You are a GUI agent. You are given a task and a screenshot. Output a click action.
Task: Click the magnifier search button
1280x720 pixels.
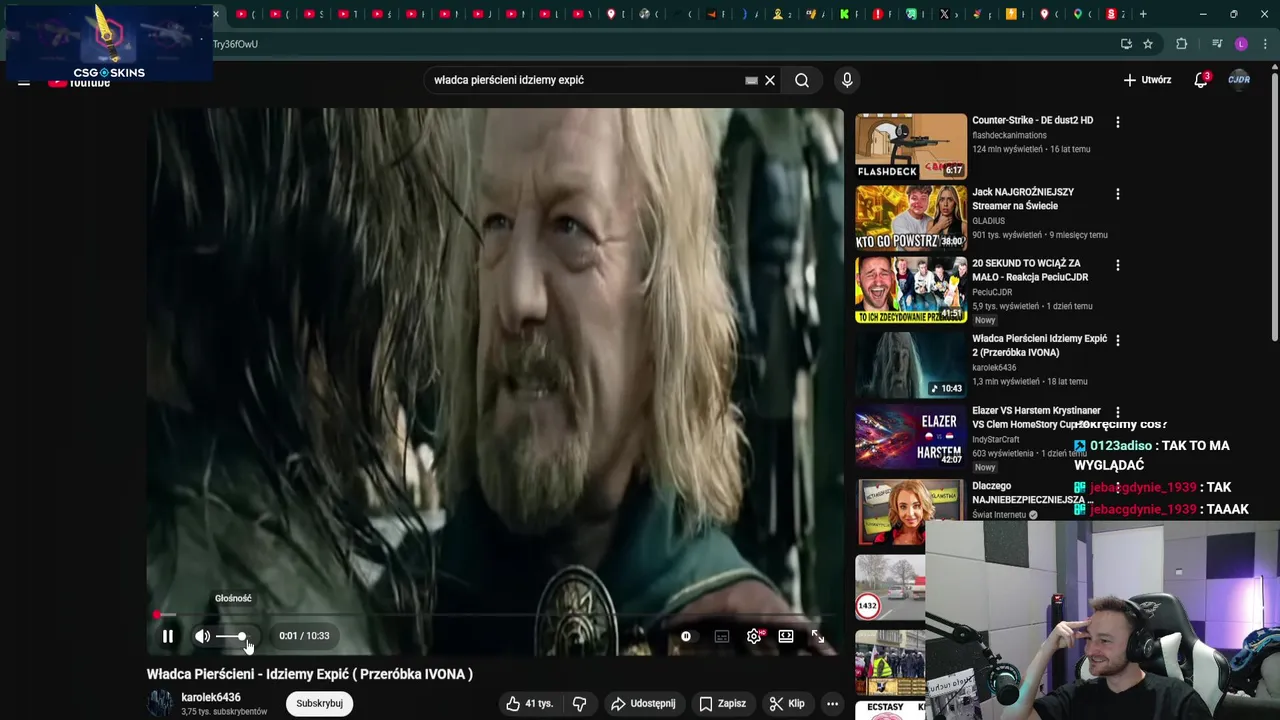pos(802,80)
